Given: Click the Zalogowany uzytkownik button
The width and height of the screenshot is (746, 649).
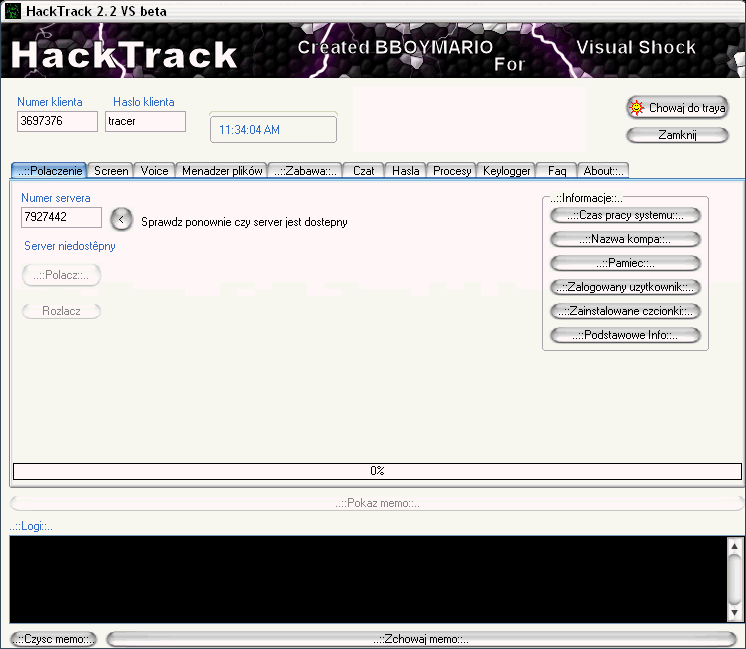Looking at the screenshot, I should pyautogui.click(x=625, y=287).
